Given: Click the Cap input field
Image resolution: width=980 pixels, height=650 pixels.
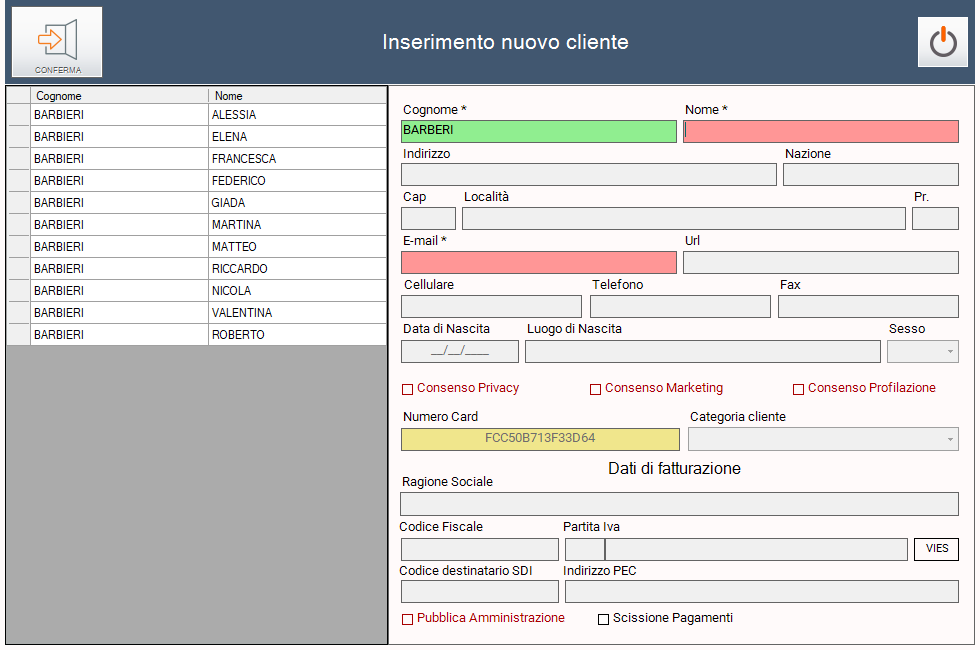Looking at the screenshot, I should pyautogui.click(x=428, y=218).
